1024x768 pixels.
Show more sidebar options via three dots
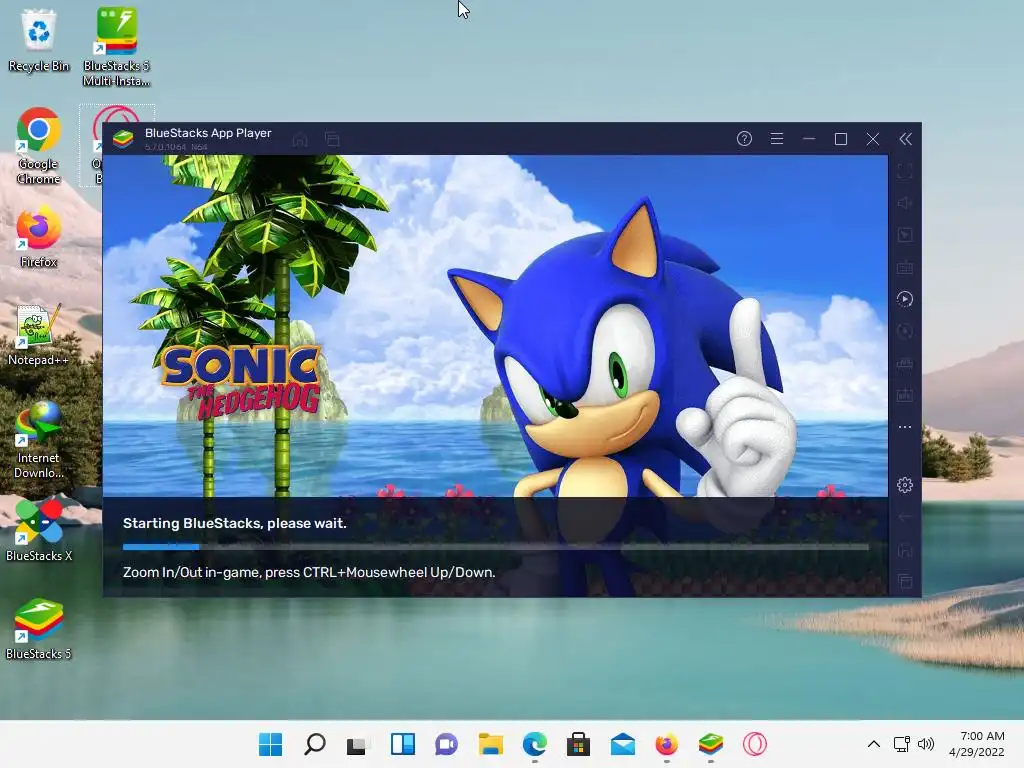point(904,427)
